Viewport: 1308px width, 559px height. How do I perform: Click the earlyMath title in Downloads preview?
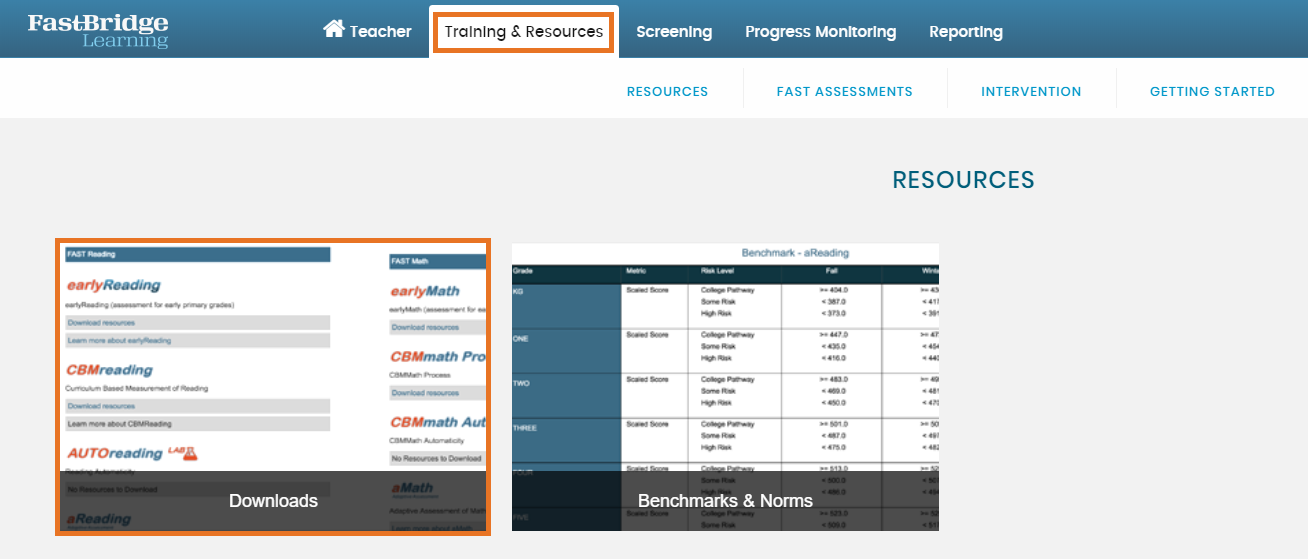pyautogui.click(x=425, y=291)
